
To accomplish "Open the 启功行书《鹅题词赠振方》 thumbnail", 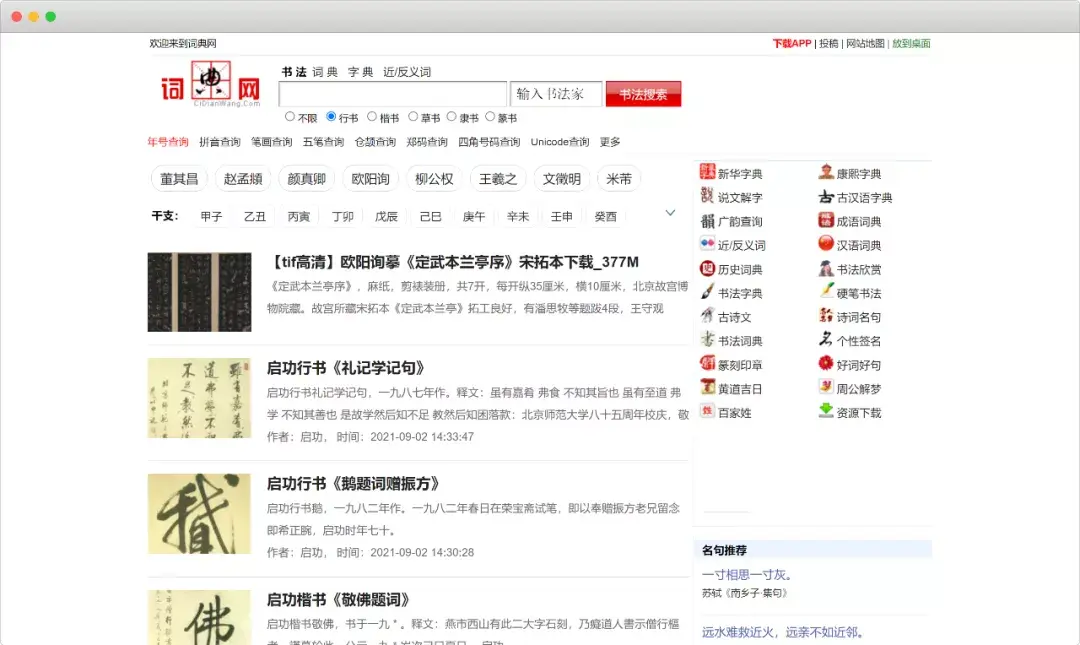I will coord(199,514).
